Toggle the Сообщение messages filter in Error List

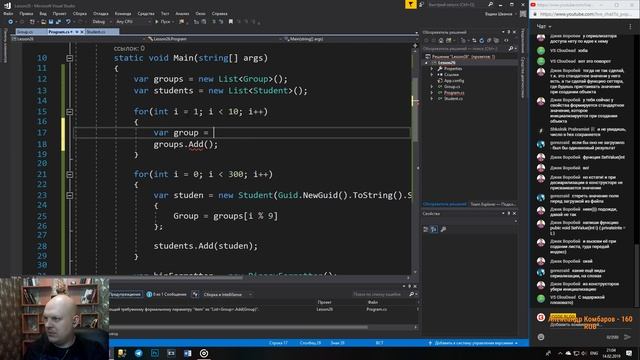pyautogui.click(x=167, y=294)
